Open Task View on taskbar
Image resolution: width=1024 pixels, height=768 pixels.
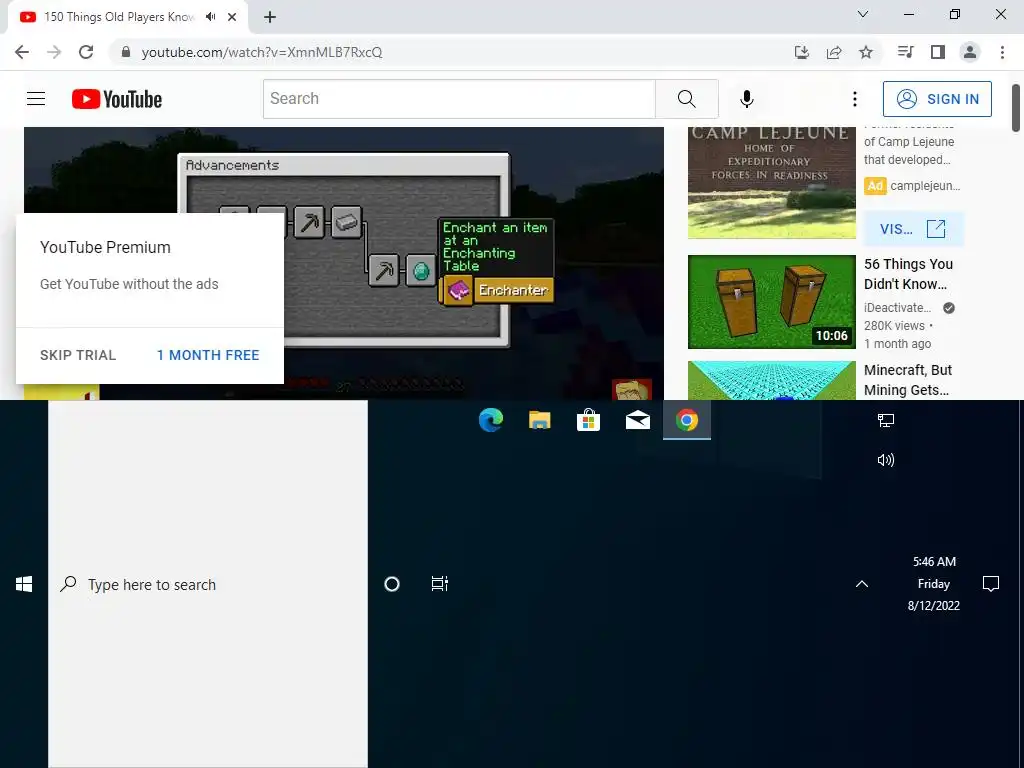coord(440,584)
